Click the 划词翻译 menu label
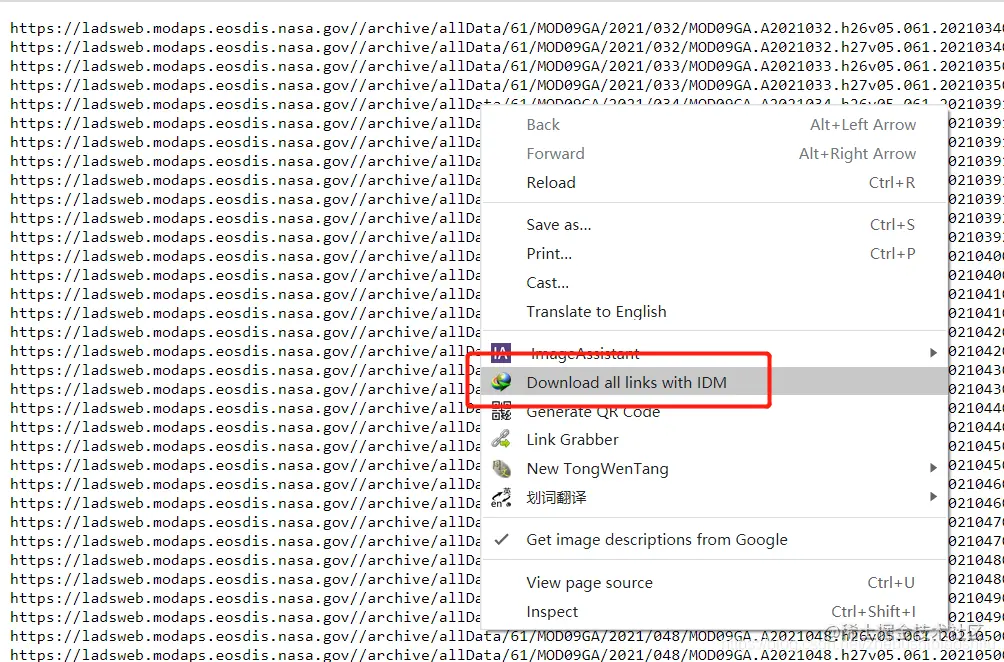The image size is (1004, 662). (556, 497)
